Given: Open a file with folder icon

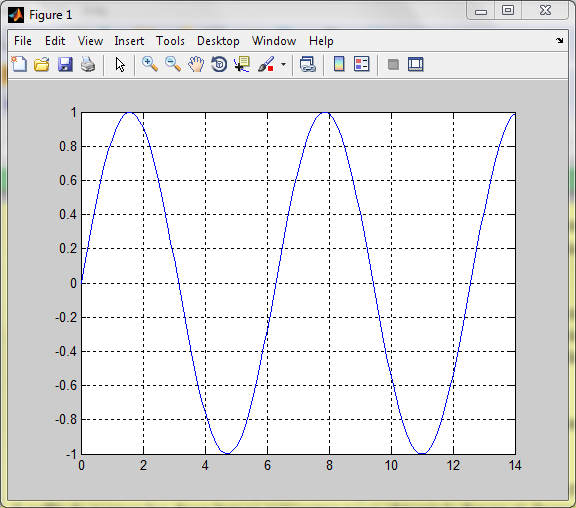Looking at the screenshot, I should tap(42, 64).
